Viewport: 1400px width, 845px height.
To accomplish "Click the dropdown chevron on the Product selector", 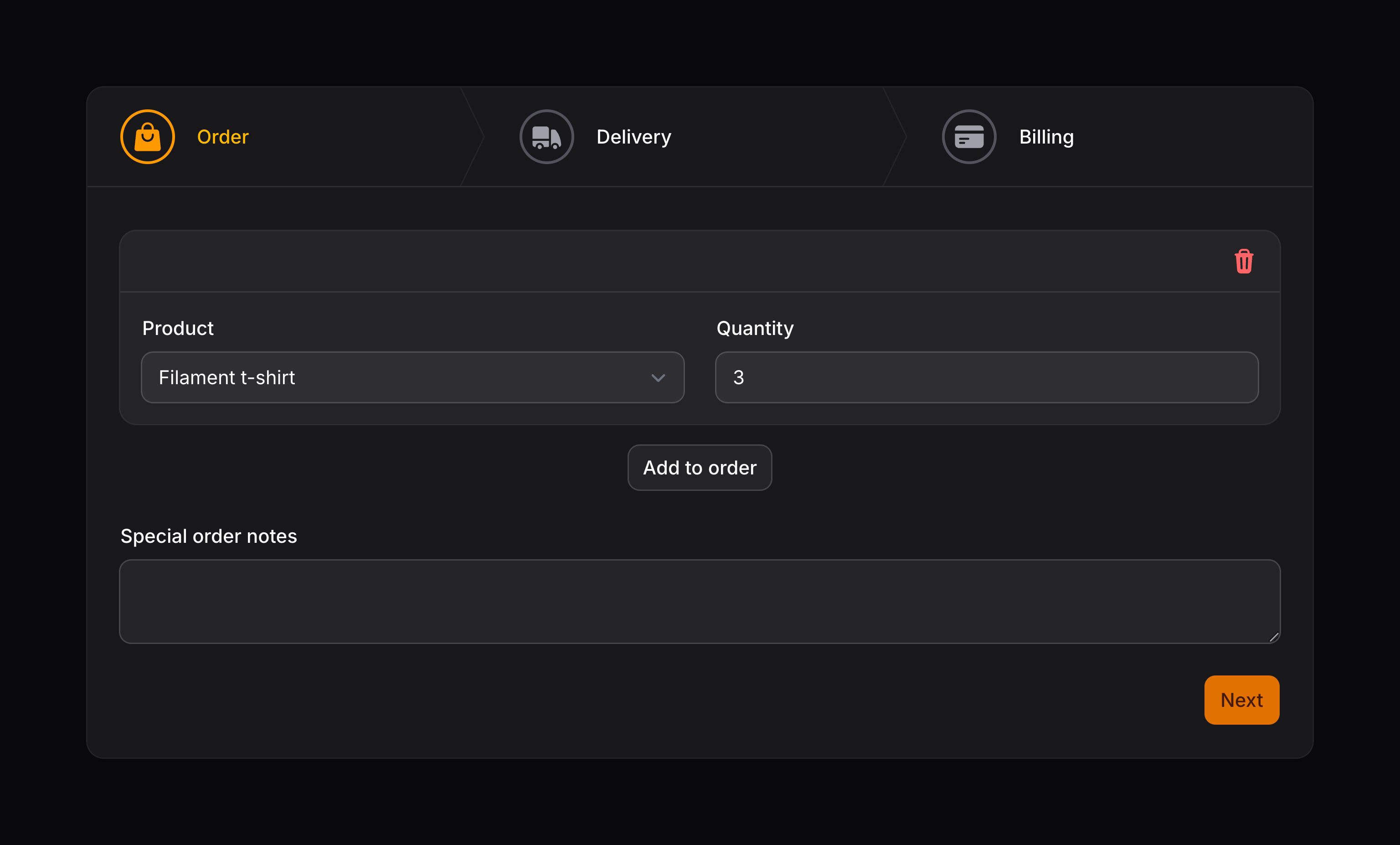I will coord(659,377).
